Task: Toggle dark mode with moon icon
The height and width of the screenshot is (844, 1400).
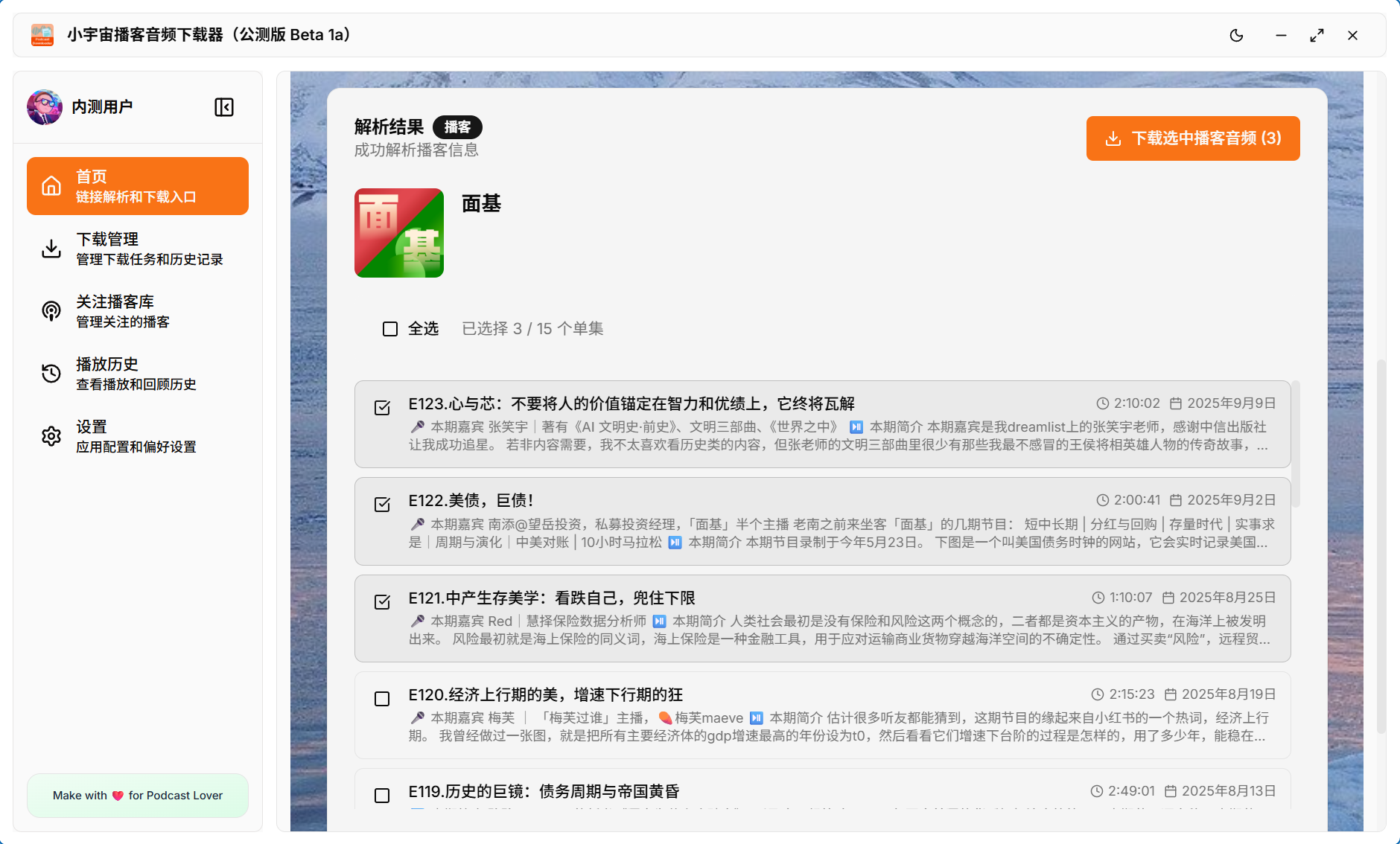Action: coord(1236,35)
